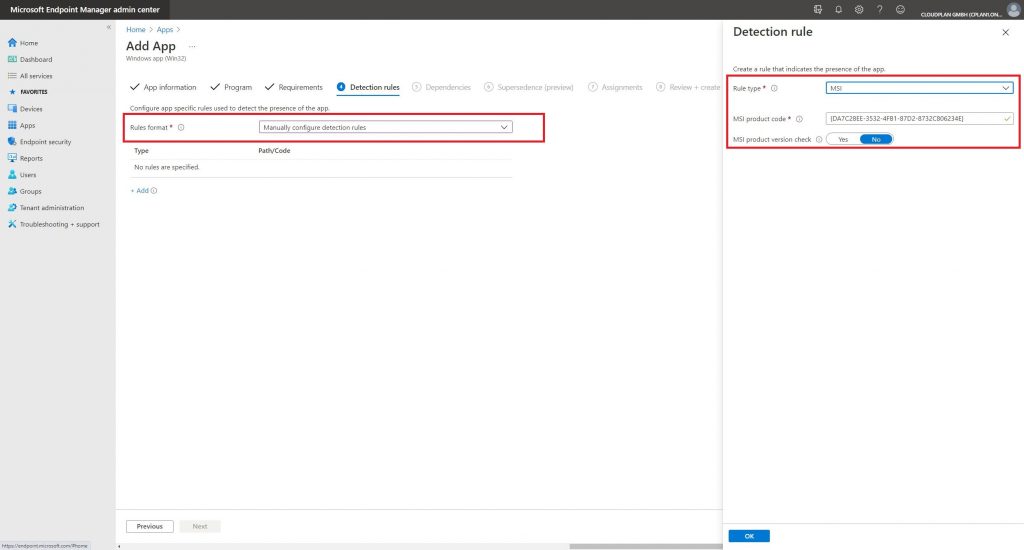Image resolution: width=1024 pixels, height=550 pixels.
Task: Select the Review + create step
Action: pyautogui.click(x=688, y=87)
